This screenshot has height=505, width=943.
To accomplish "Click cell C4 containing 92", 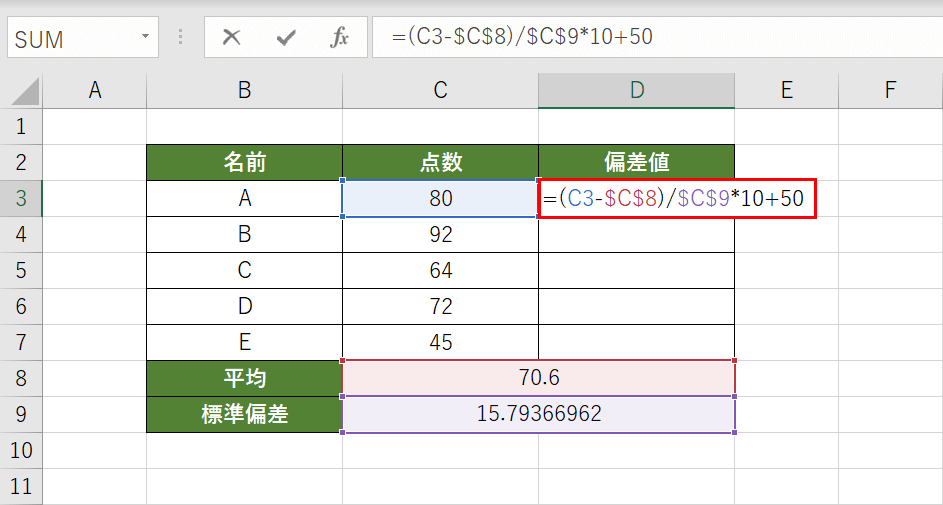I will [440, 234].
